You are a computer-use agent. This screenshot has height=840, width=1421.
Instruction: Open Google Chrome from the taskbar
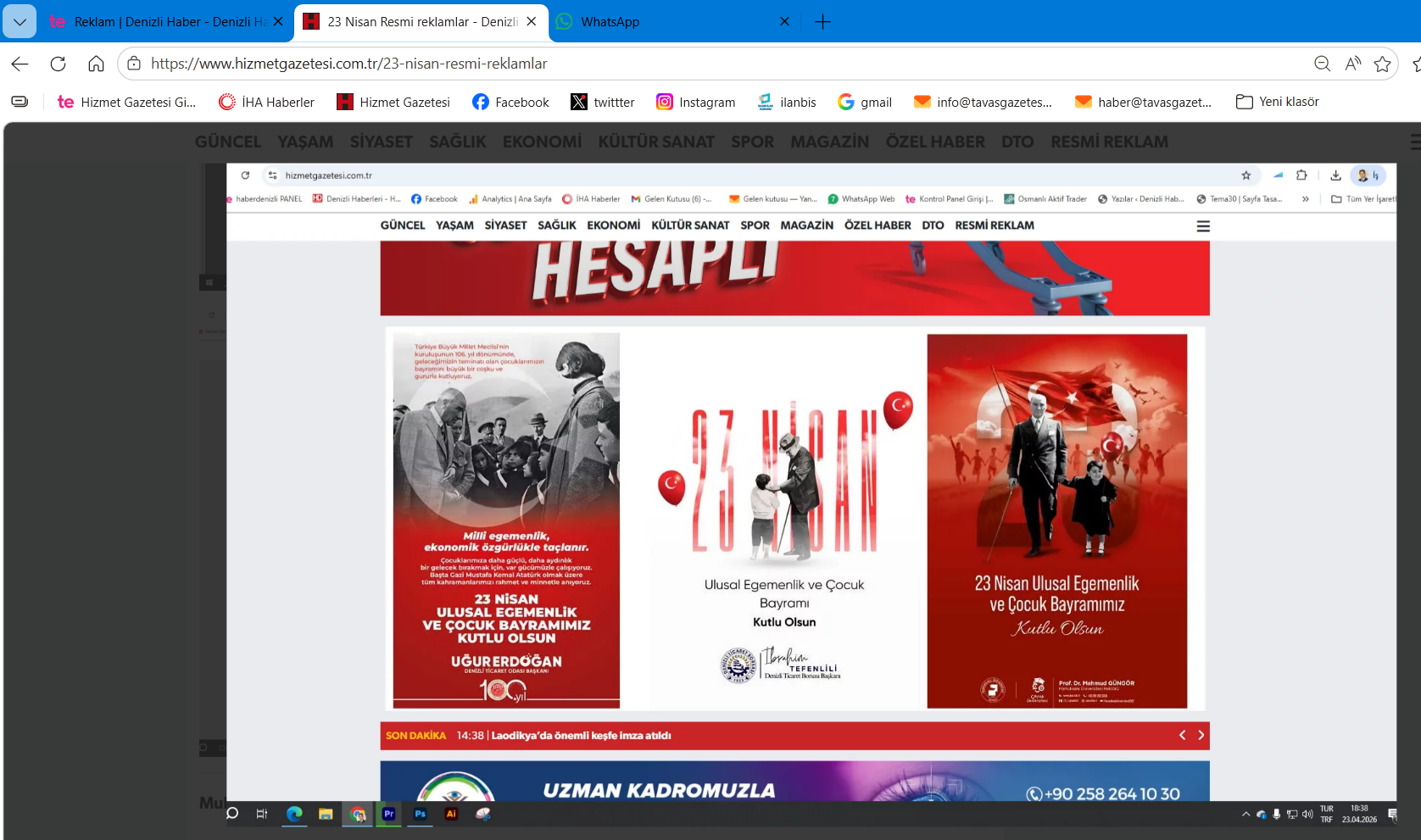[x=357, y=814]
